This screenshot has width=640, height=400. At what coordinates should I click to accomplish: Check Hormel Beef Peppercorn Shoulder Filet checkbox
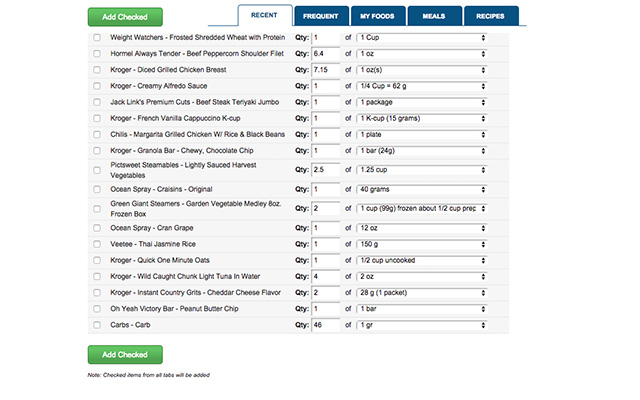pos(97,53)
